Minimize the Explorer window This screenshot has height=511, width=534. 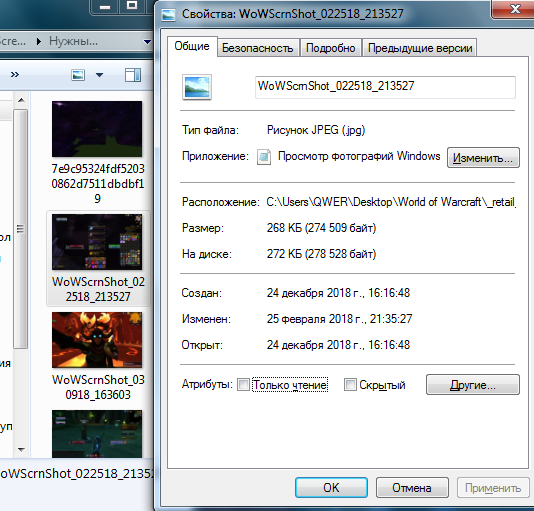tap(105, 6)
